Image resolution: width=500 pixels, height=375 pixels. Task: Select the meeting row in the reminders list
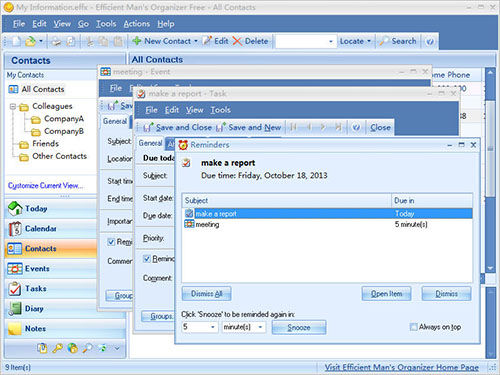(x=328, y=224)
